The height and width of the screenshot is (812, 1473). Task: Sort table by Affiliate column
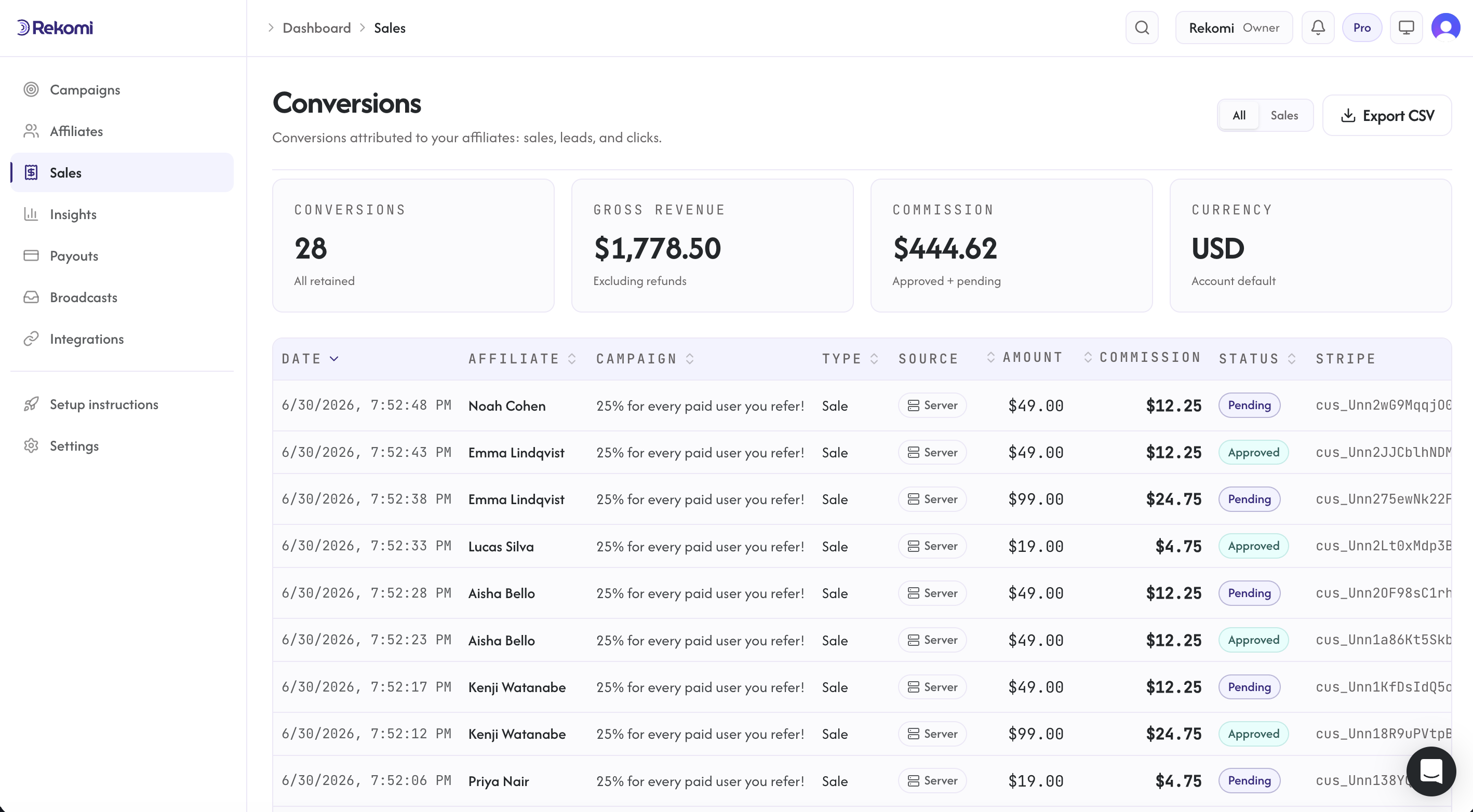522,359
